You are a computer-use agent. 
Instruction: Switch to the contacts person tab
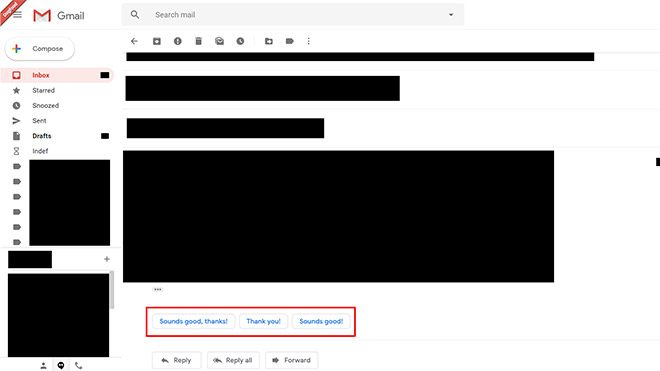coord(43,366)
